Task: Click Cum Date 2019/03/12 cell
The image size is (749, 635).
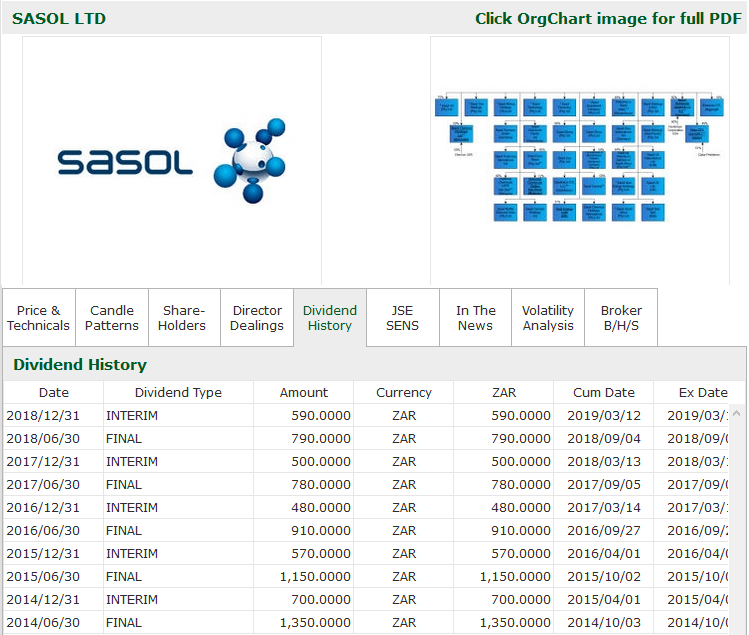Action: (x=604, y=415)
